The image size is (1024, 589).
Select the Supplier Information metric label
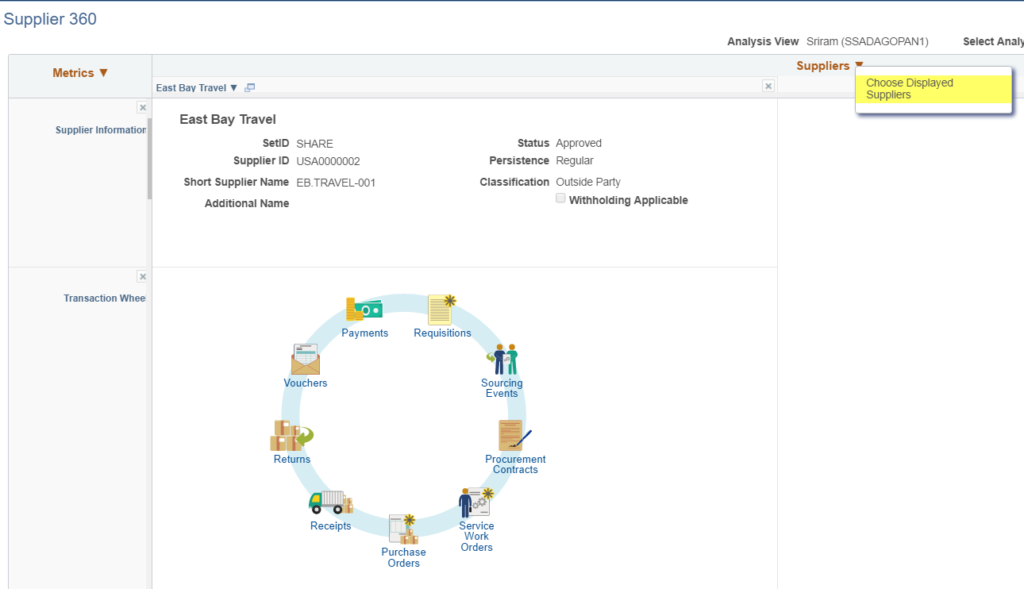click(x=101, y=130)
